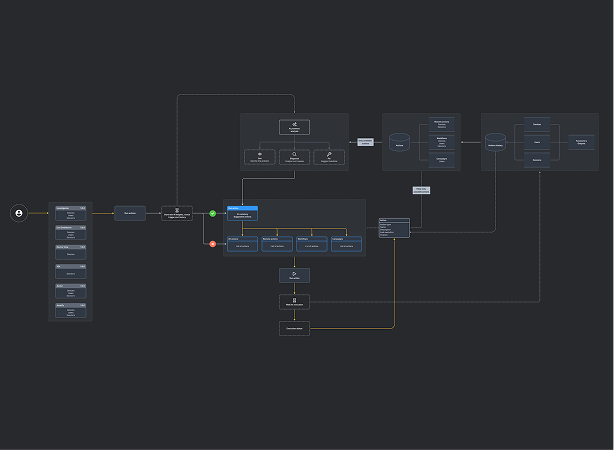
Task: Click the Run actions node
Action: click(x=129, y=213)
